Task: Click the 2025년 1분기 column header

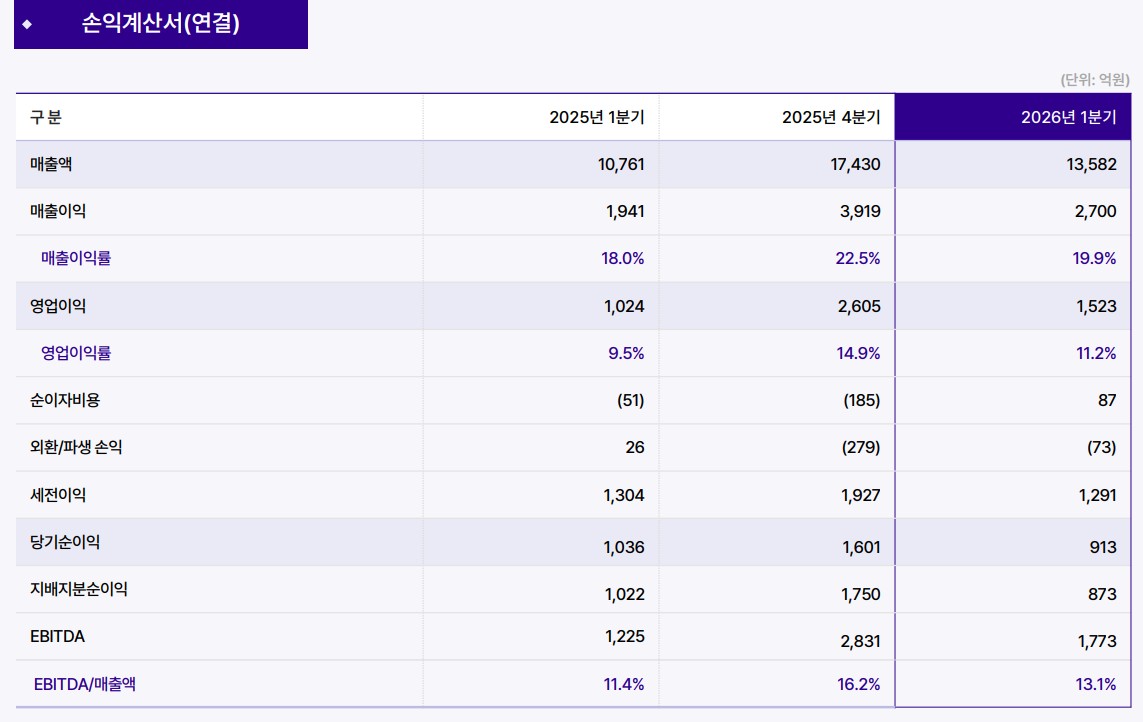Action: (541, 117)
